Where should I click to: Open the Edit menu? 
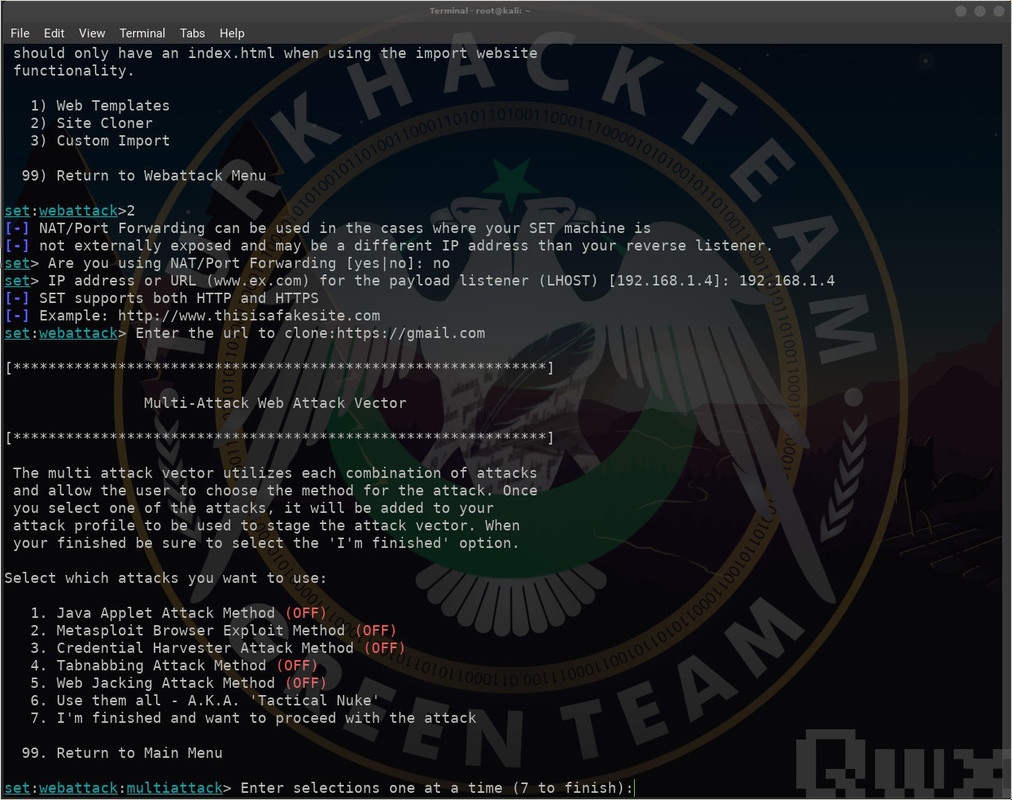coord(54,33)
